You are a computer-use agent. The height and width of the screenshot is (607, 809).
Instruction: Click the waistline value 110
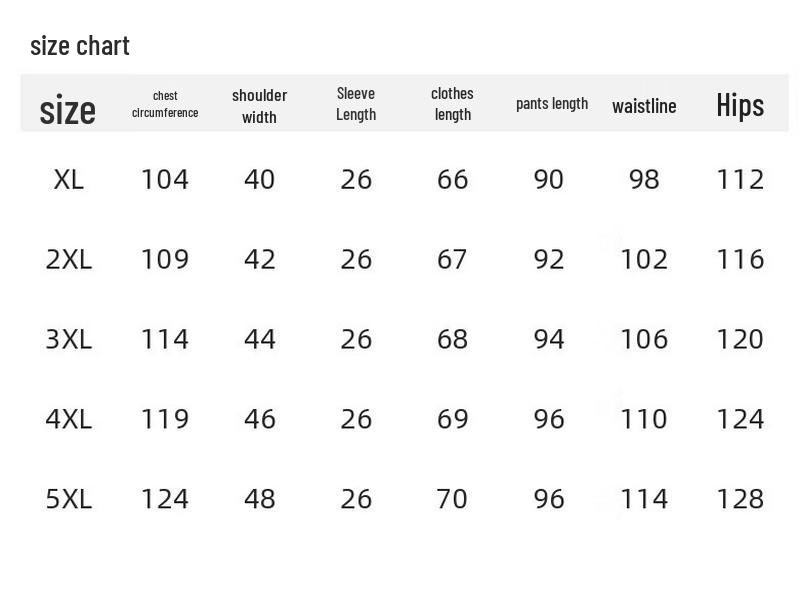click(644, 419)
